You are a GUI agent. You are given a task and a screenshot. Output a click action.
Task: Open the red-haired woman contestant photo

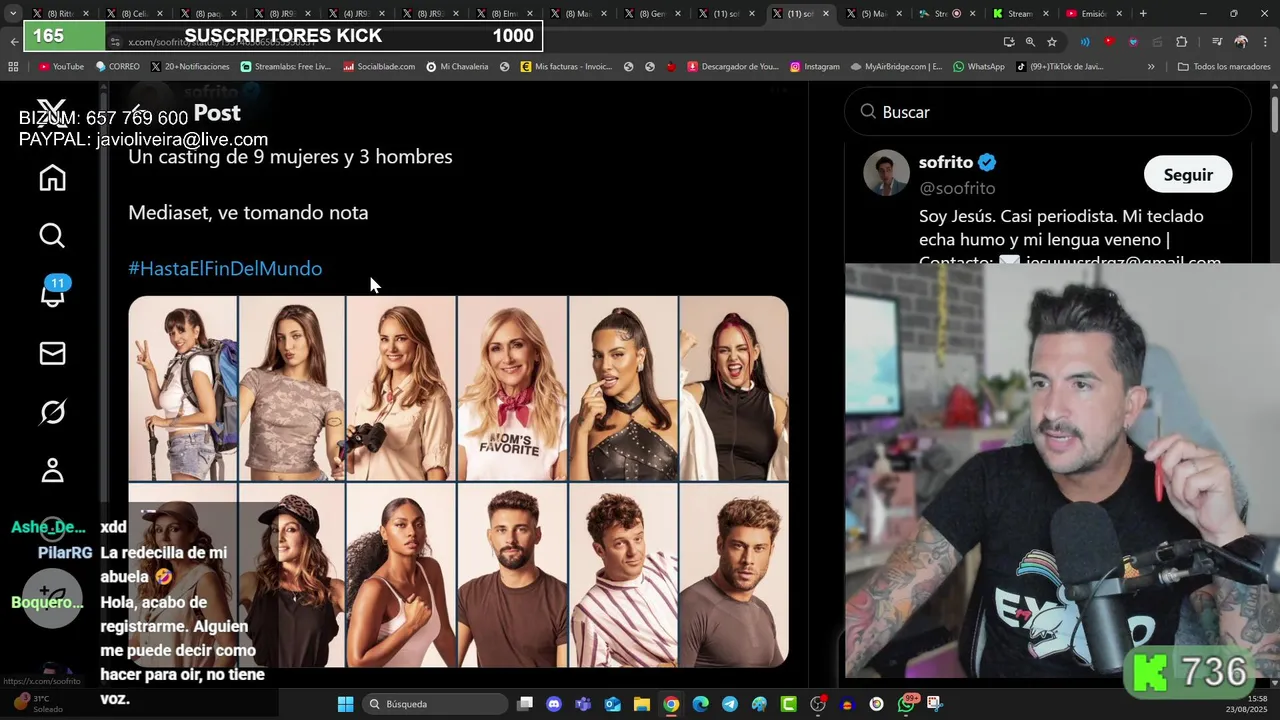coord(734,388)
